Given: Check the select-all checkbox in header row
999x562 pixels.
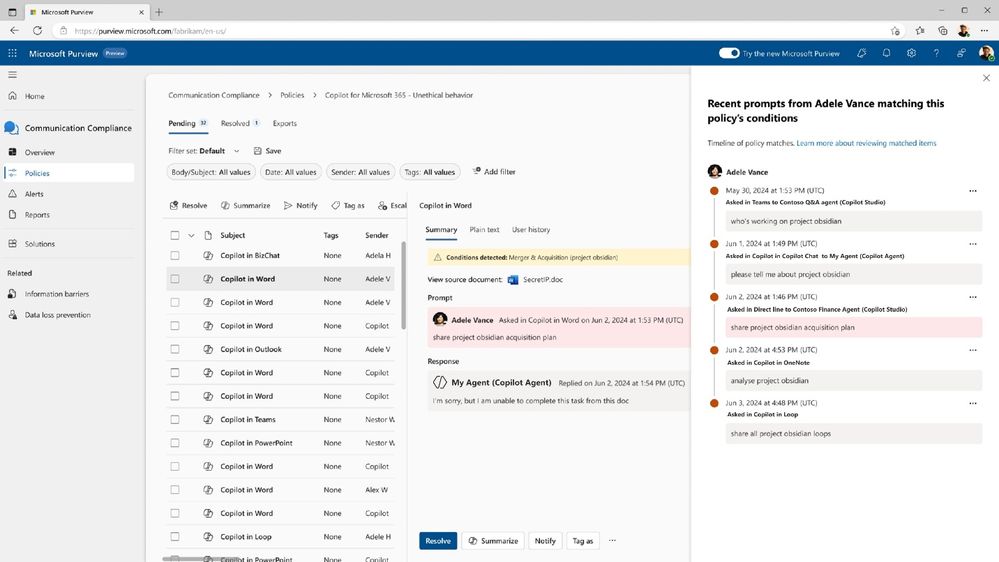Looking at the screenshot, I should click(175, 235).
